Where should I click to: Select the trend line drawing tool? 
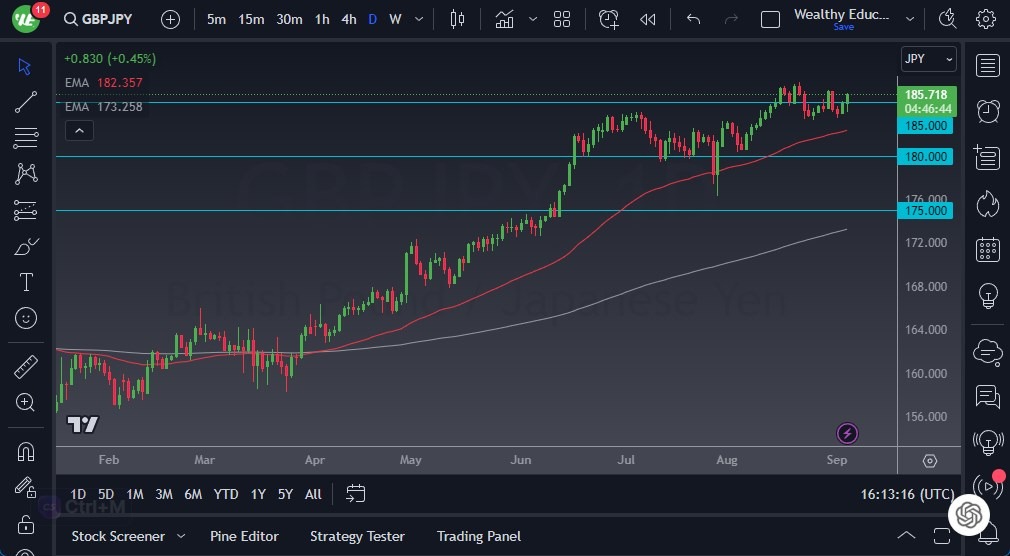click(x=26, y=101)
